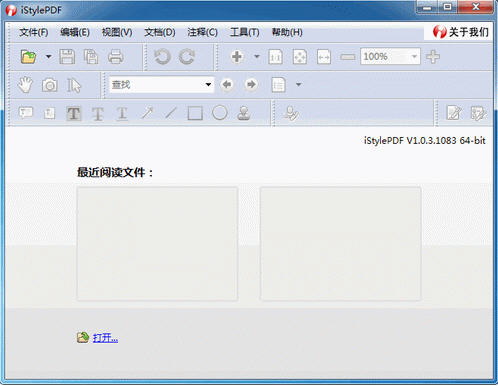The width and height of the screenshot is (498, 386).
Task: Click the first empty recent file thumbnail
Action: pos(157,244)
